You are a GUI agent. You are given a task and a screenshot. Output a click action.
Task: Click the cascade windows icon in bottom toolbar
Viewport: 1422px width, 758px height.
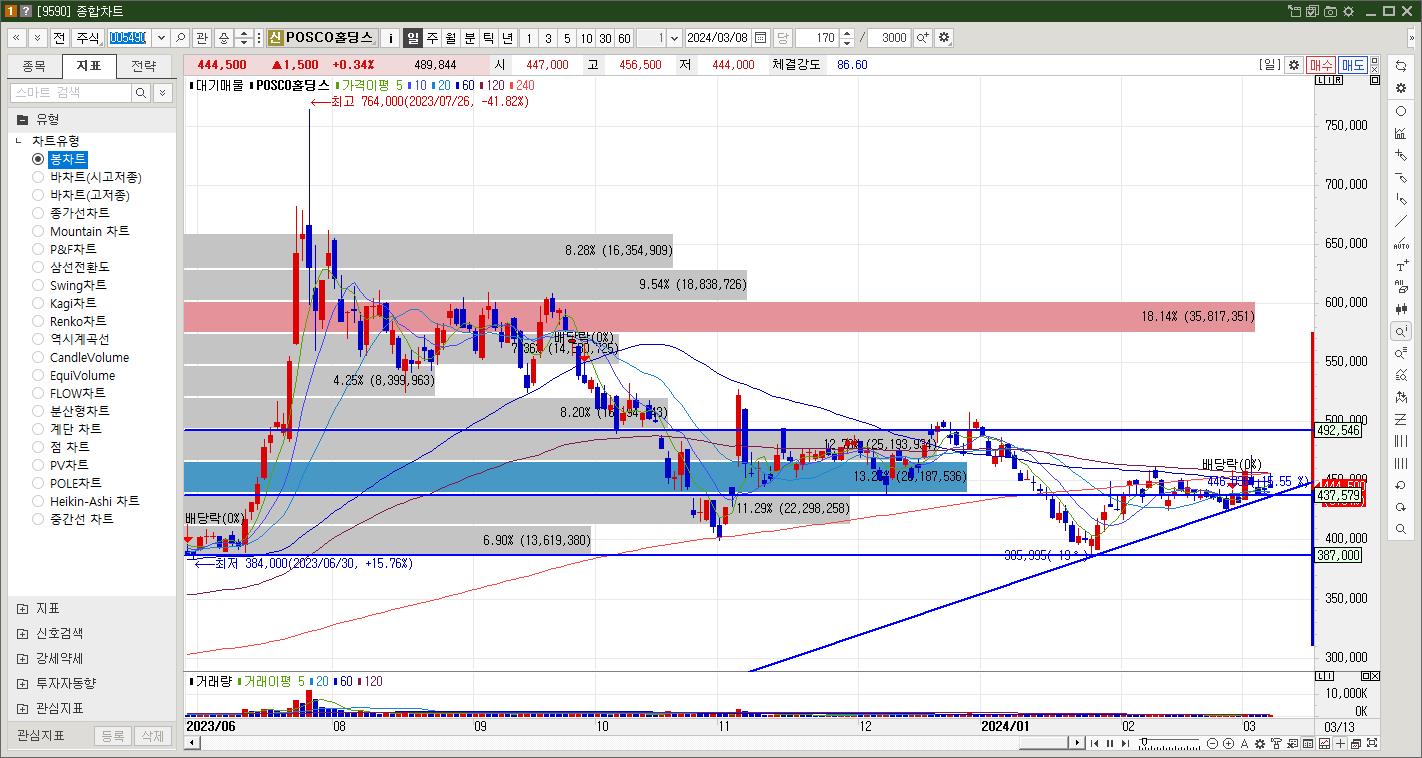[x=1357, y=743]
